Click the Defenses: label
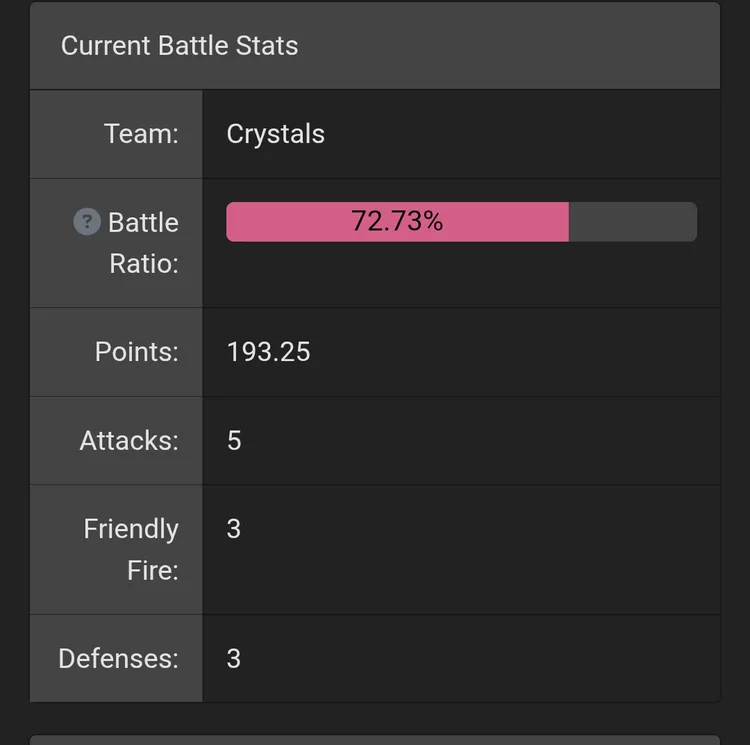Image resolution: width=750 pixels, height=745 pixels. coord(118,658)
